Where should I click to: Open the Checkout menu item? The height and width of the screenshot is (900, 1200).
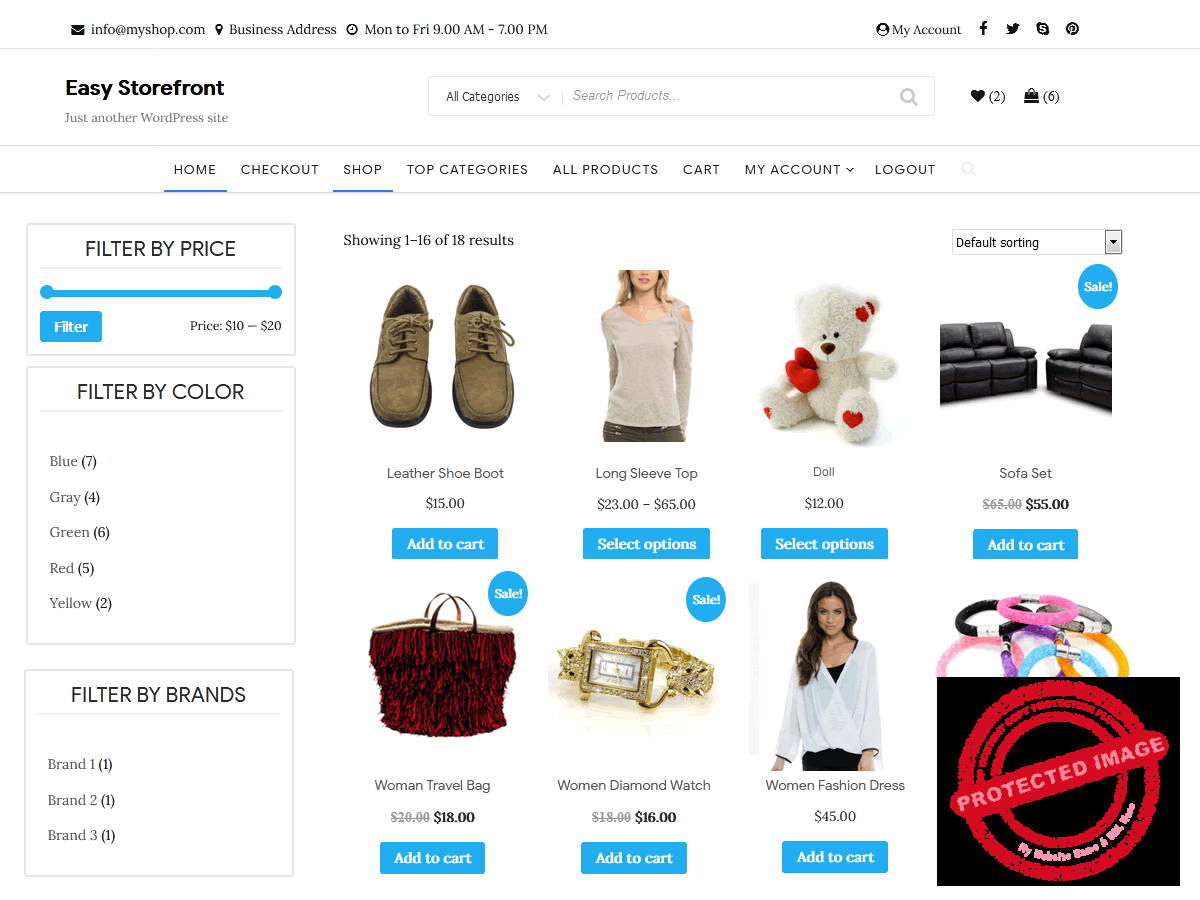coord(280,170)
